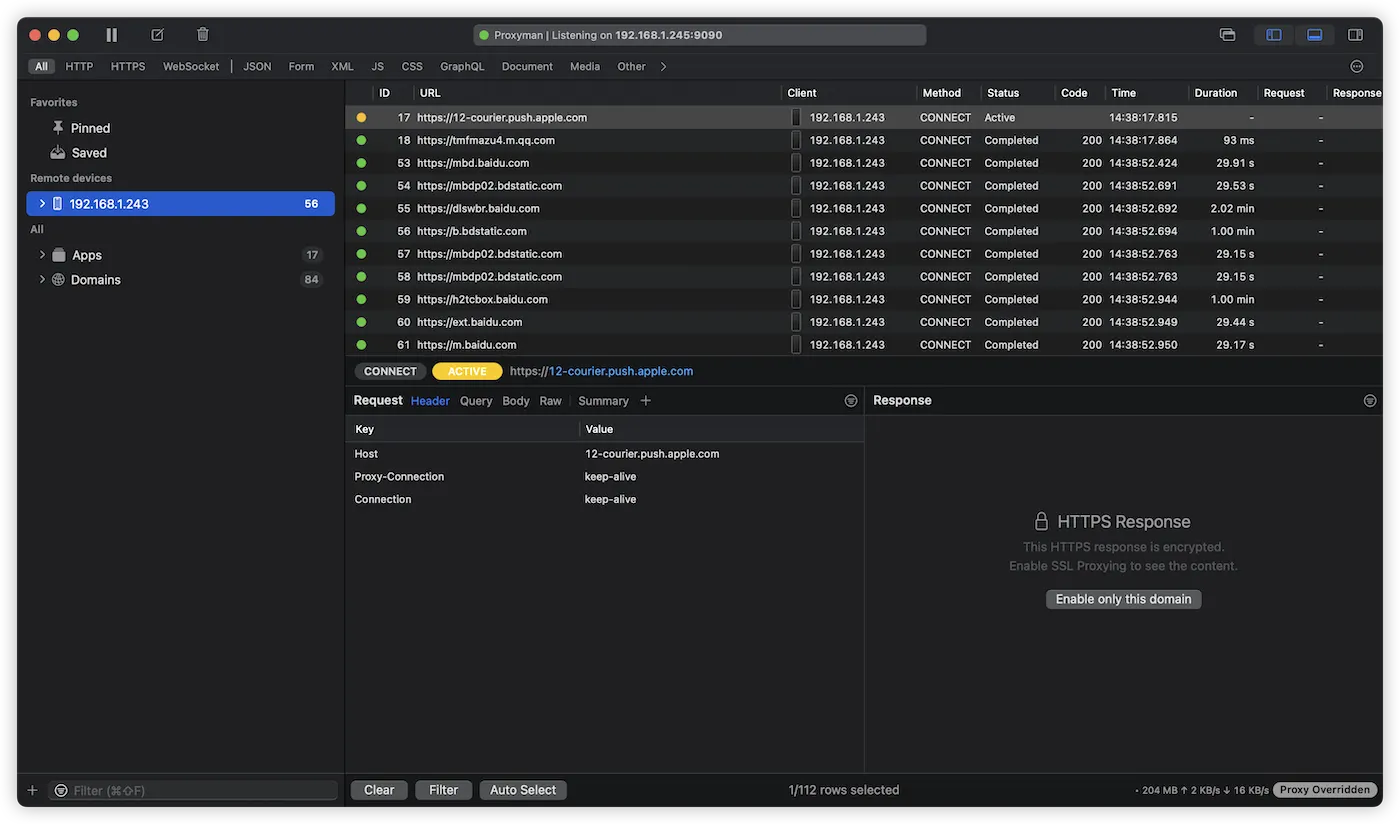
Task: Select the GraphQL filter tab
Action: [x=462, y=67]
